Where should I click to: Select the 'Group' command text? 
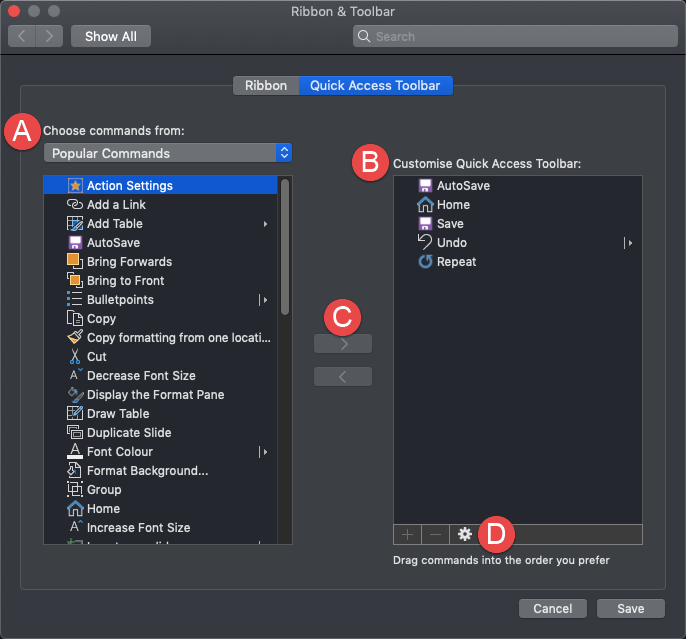[104, 489]
